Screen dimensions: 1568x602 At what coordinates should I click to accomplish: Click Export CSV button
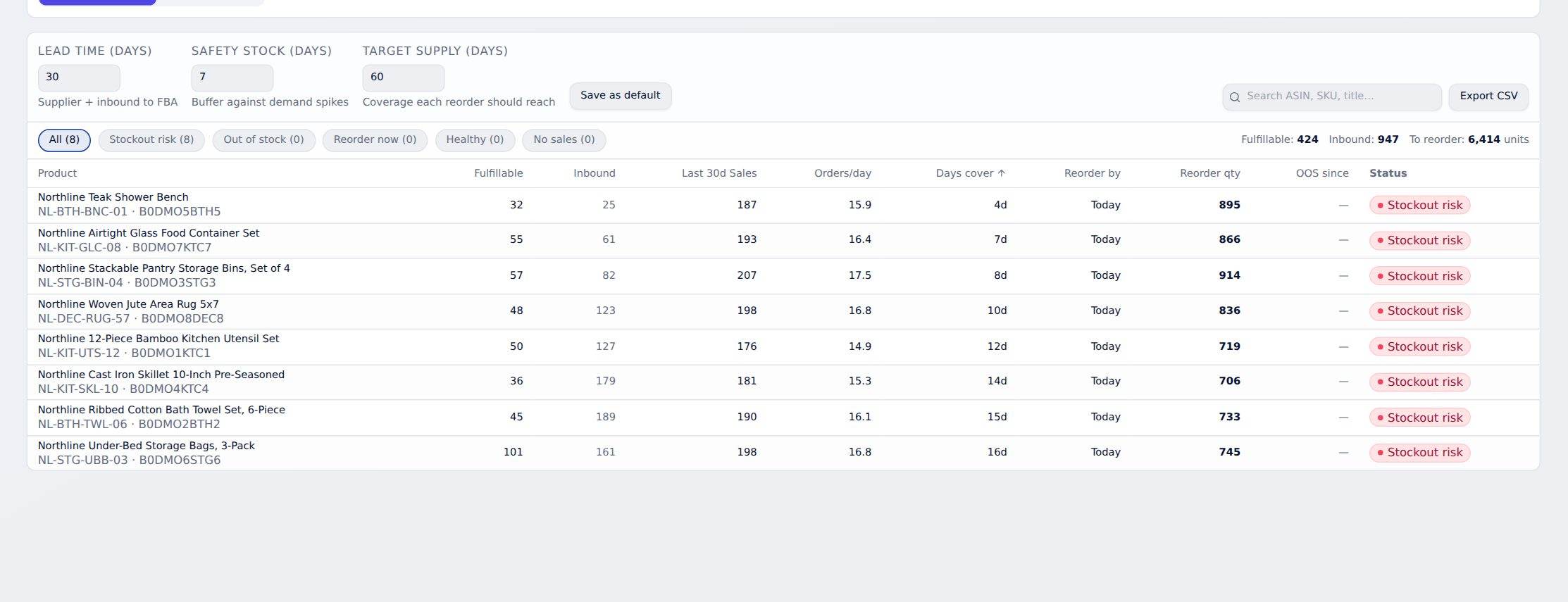1488,96
